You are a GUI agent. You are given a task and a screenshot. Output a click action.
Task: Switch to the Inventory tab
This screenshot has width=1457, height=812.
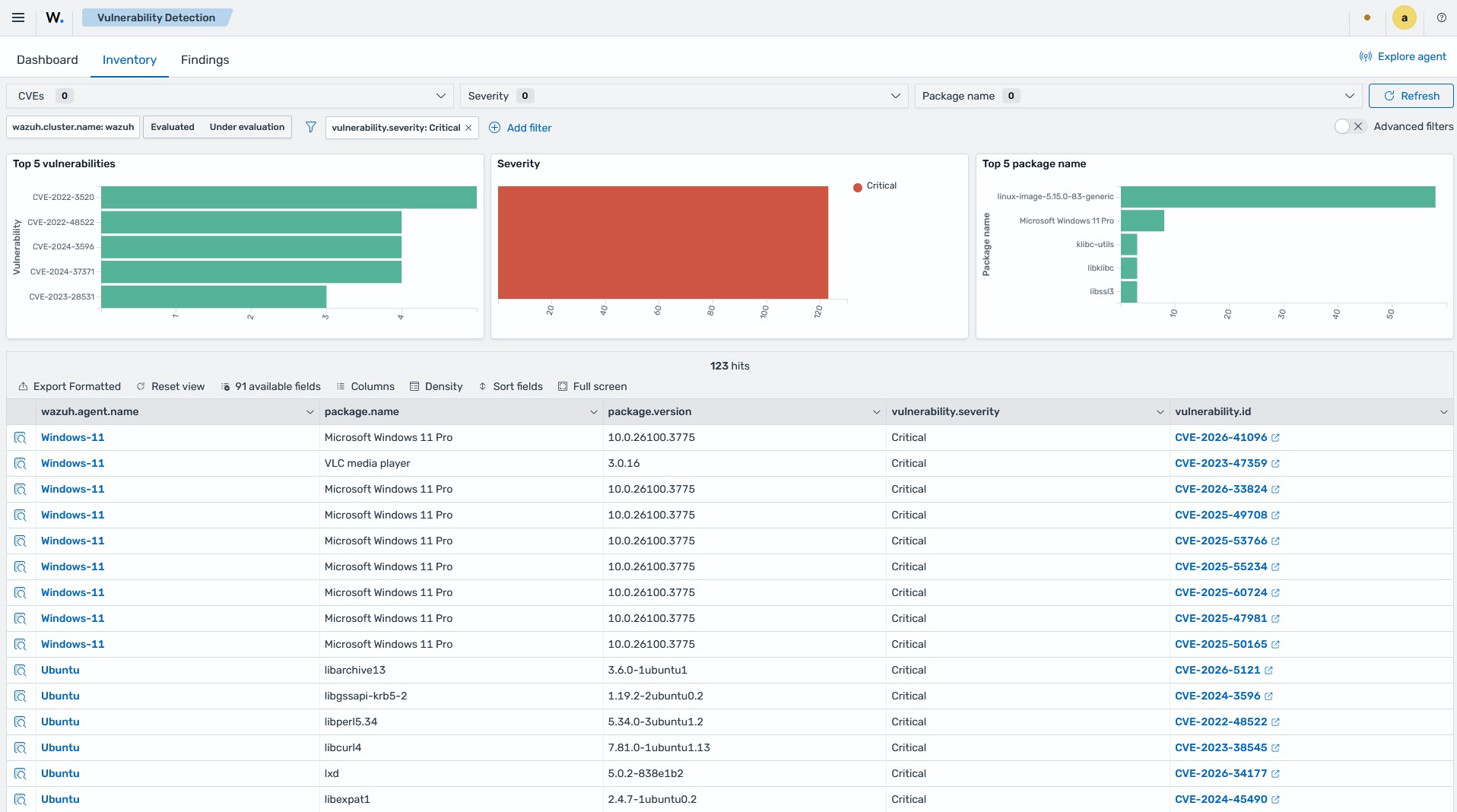point(129,59)
